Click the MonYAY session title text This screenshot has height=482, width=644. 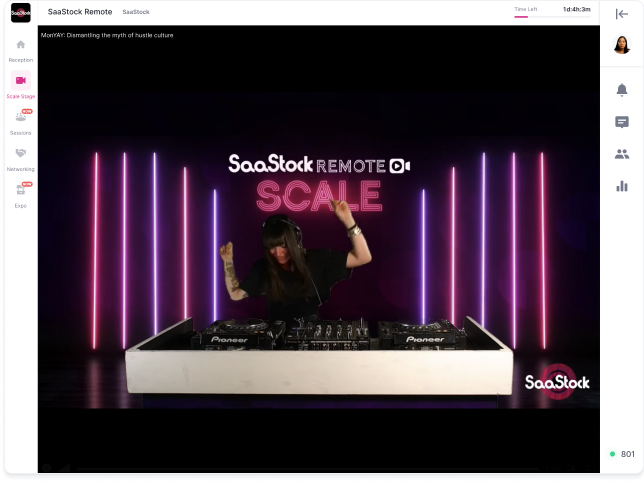pyautogui.click(x=105, y=35)
